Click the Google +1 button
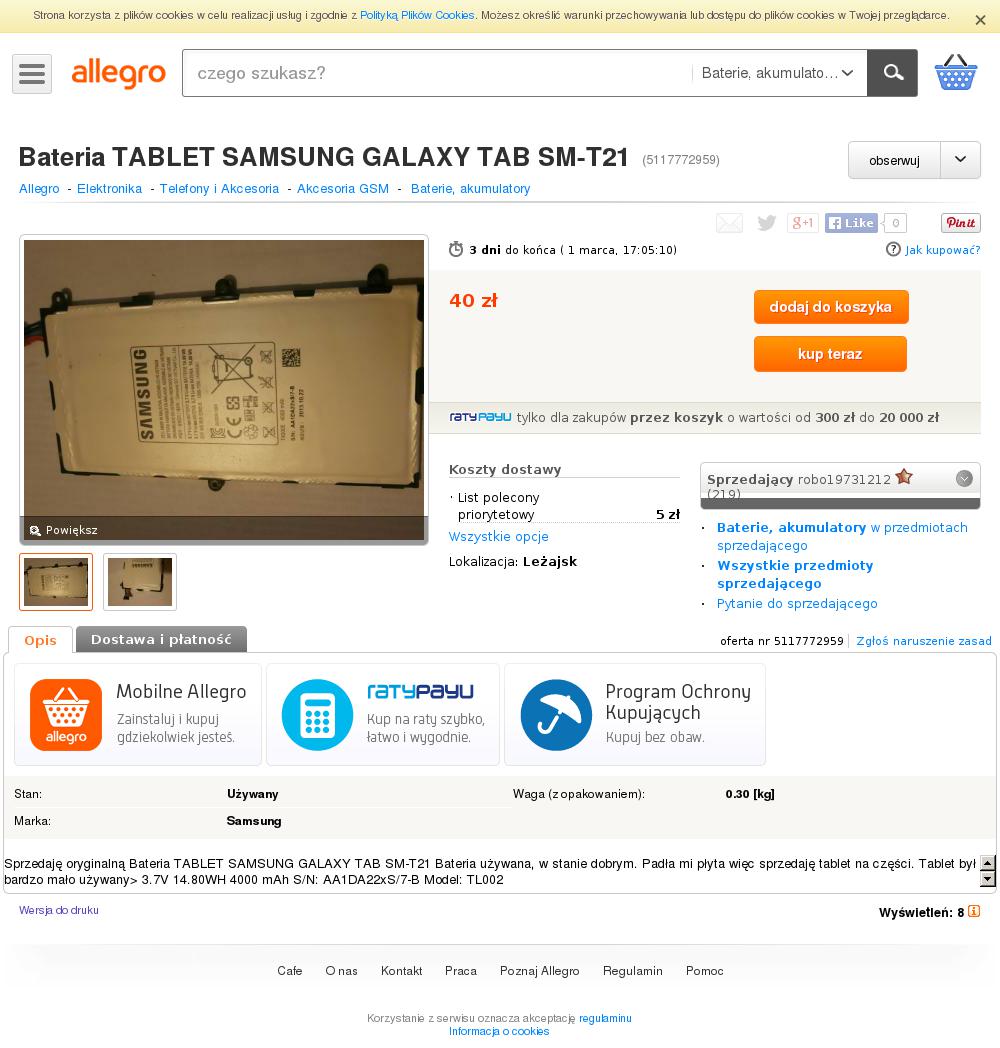Screen dimensions: 1000x1048 point(803,223)
